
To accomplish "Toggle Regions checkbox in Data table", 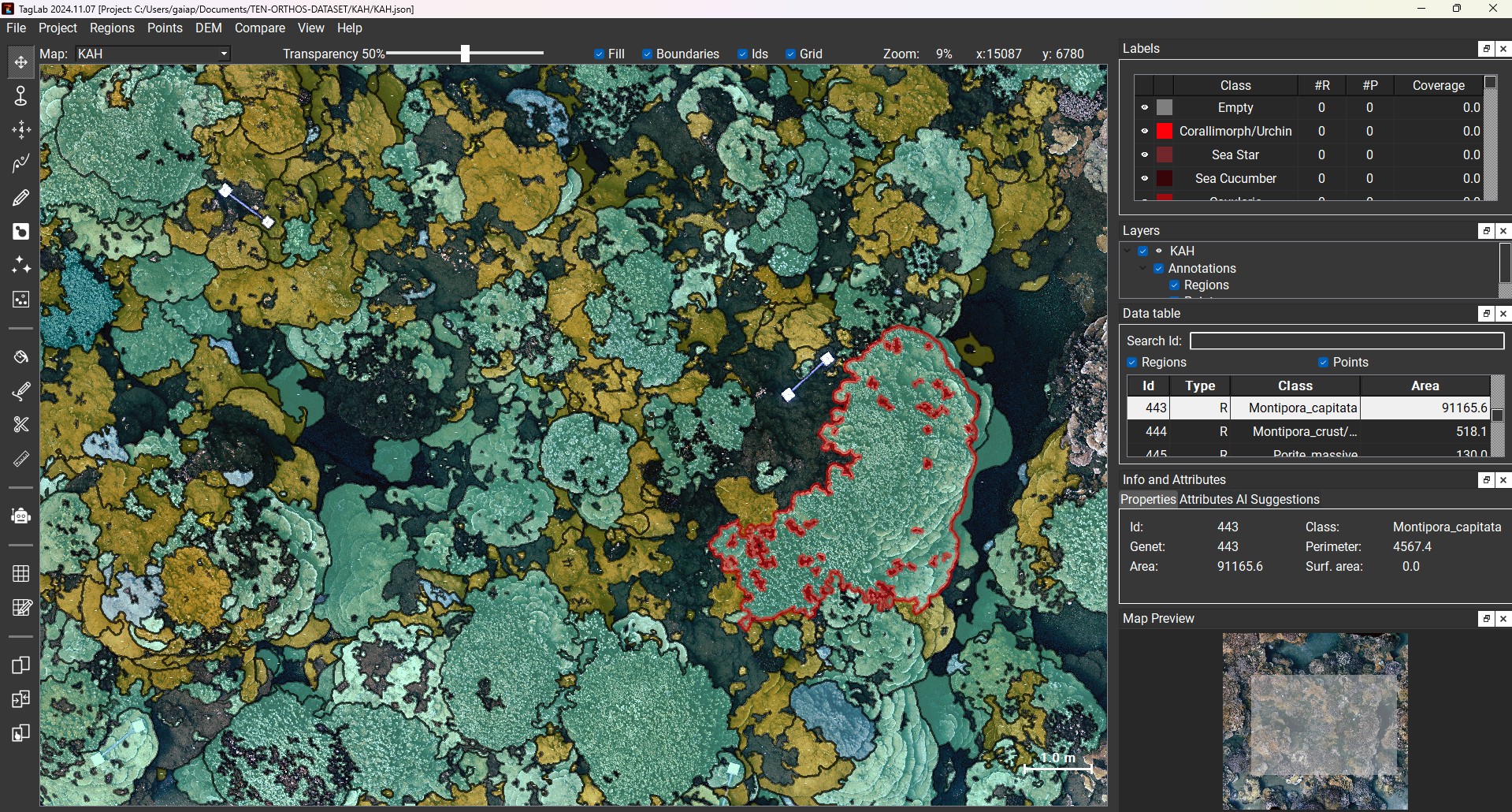I will pyautogui.click(x=1132, y=363).
